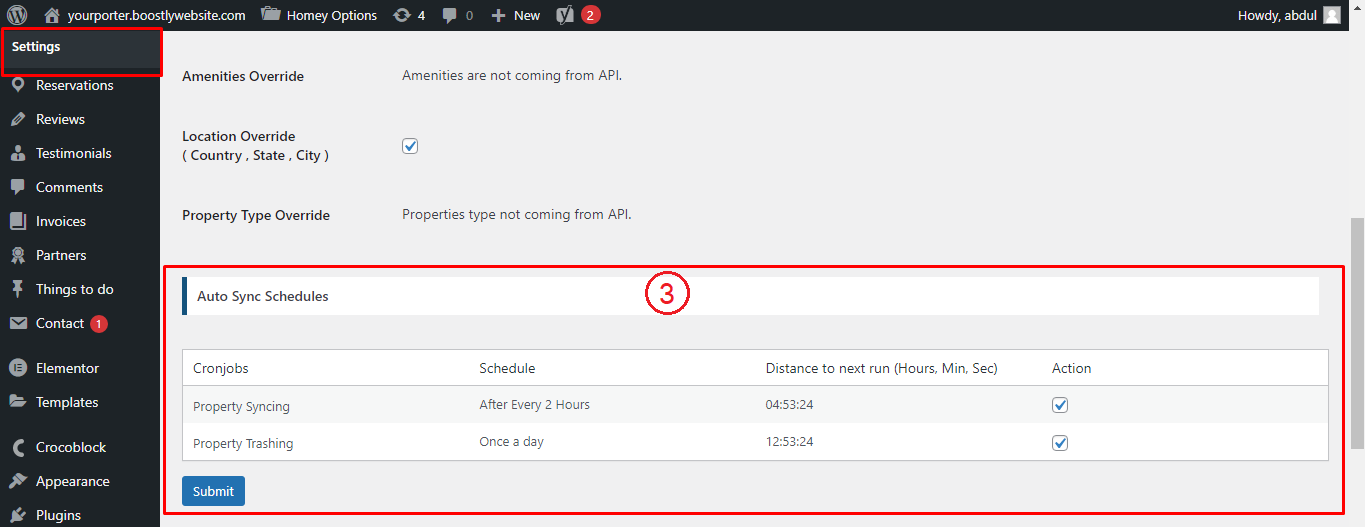Click the Partners award icon
1365x527 pixels.
[x=17, y=255]
